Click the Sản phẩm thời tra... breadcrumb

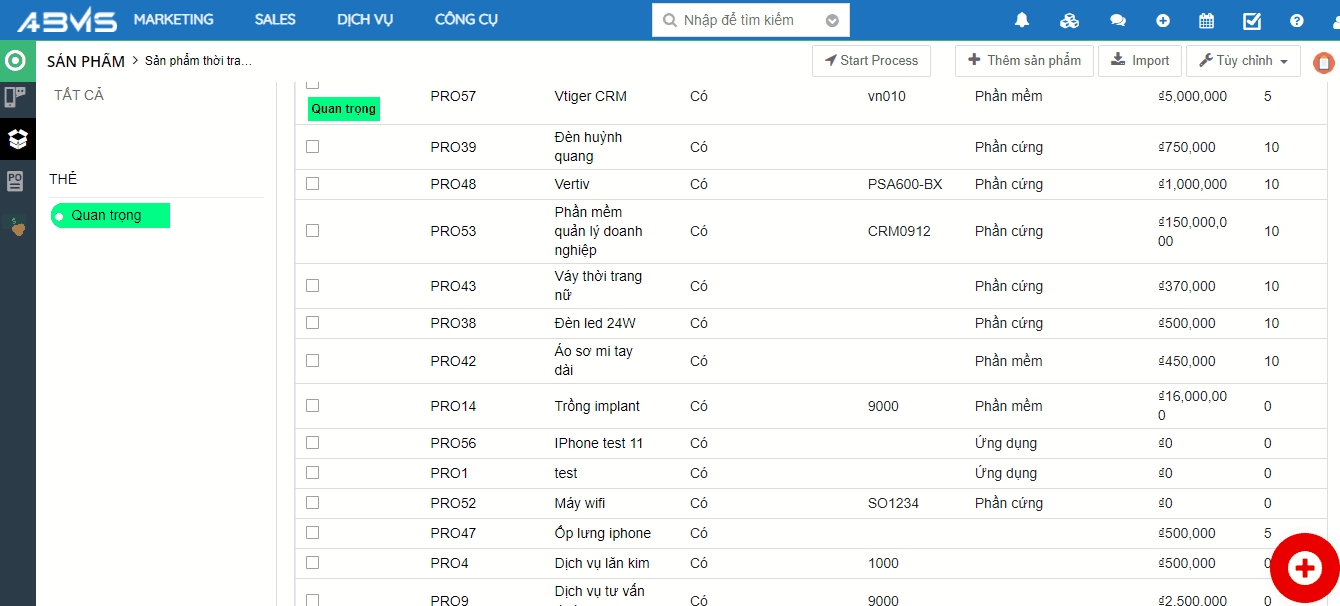(x=198, y=61)
